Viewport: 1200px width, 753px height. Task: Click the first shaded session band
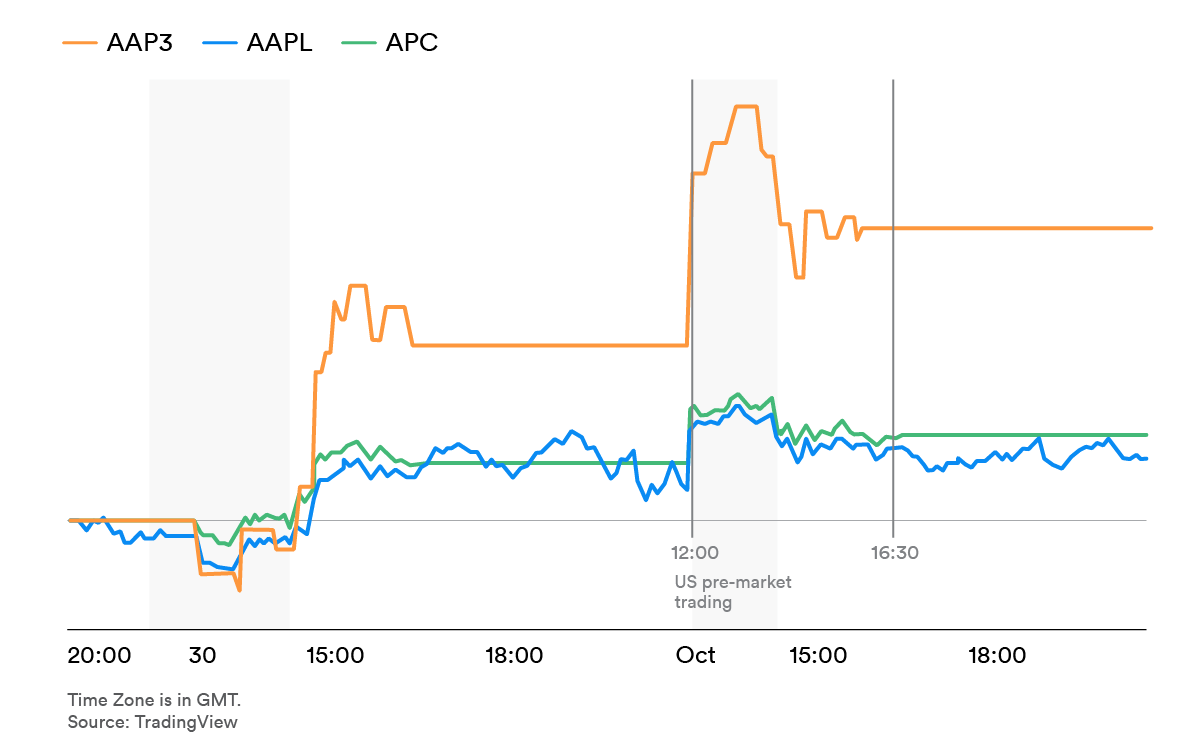[x=219, y=354]
